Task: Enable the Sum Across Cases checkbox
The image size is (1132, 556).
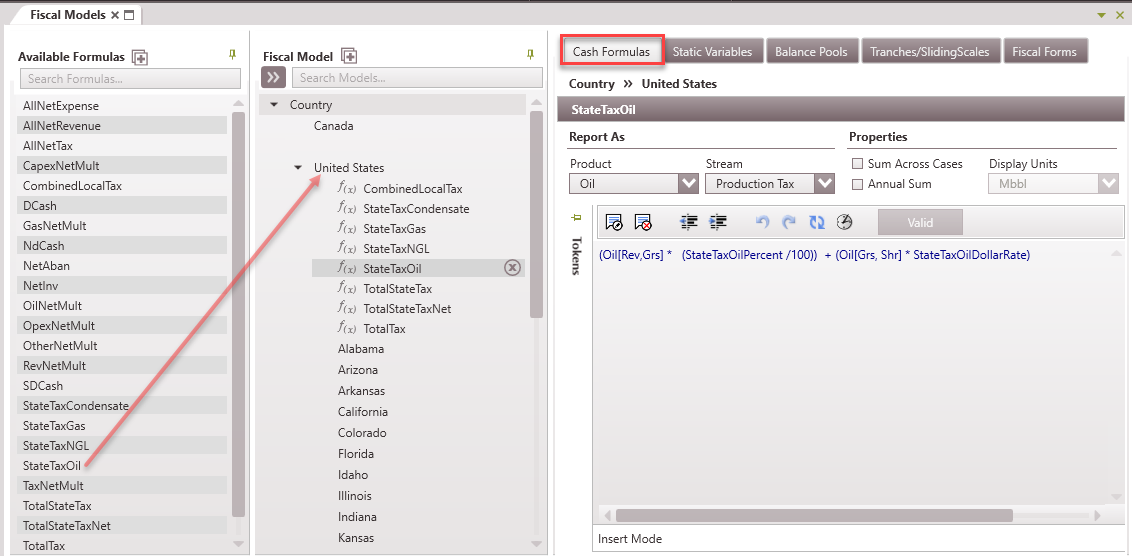Action: [x=857, y=164]
